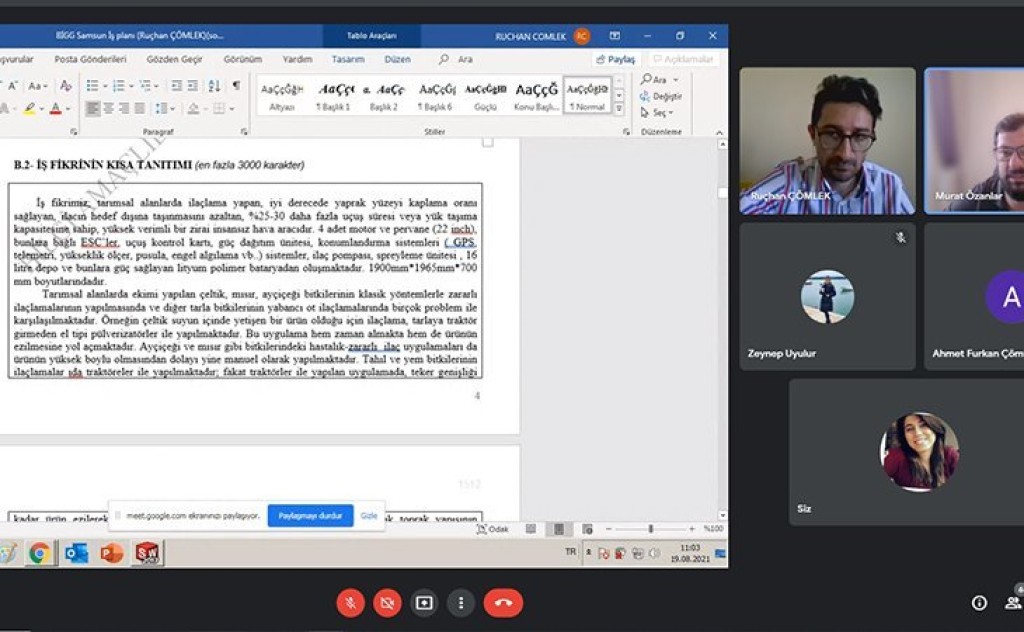
Task: Switch to Görünüm ribbon tab
Action: (242, 59)
